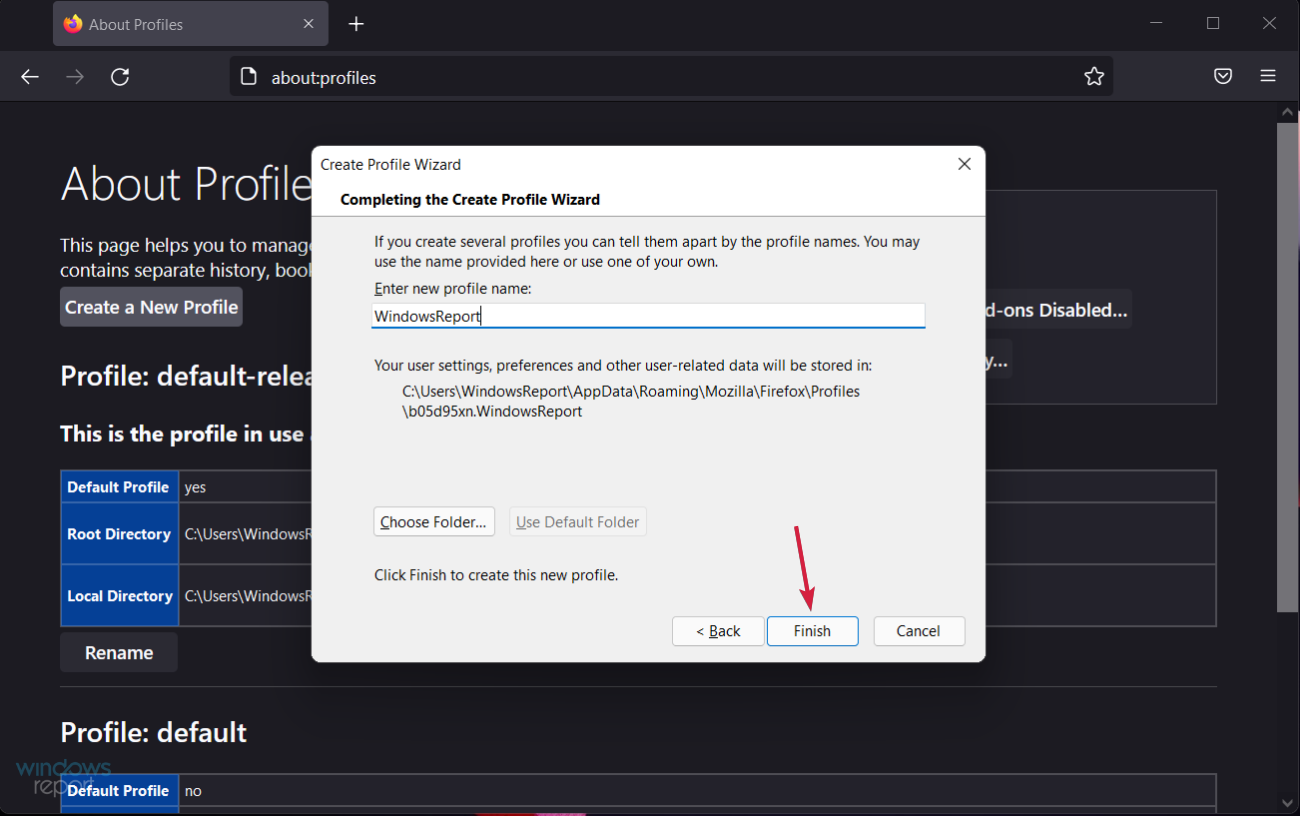Open the Firefox application menu
1300x818 pixels.
1267,76
